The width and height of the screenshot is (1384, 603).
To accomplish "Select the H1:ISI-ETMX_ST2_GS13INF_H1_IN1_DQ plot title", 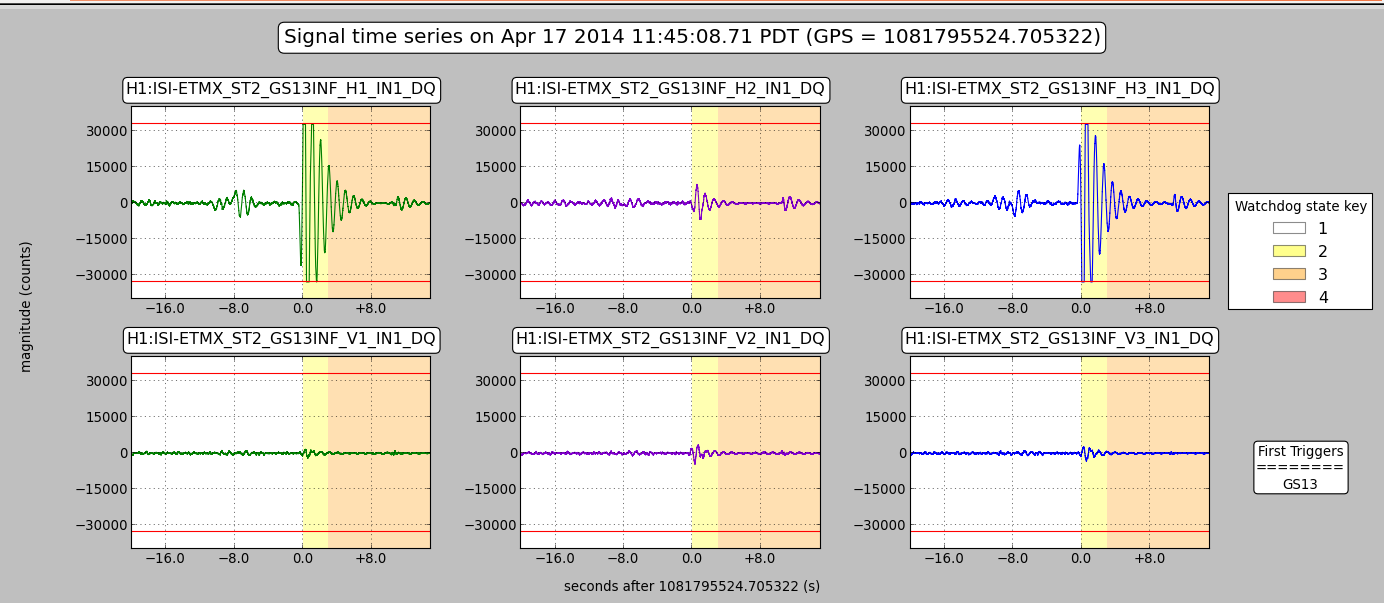I will pos(281,90).
